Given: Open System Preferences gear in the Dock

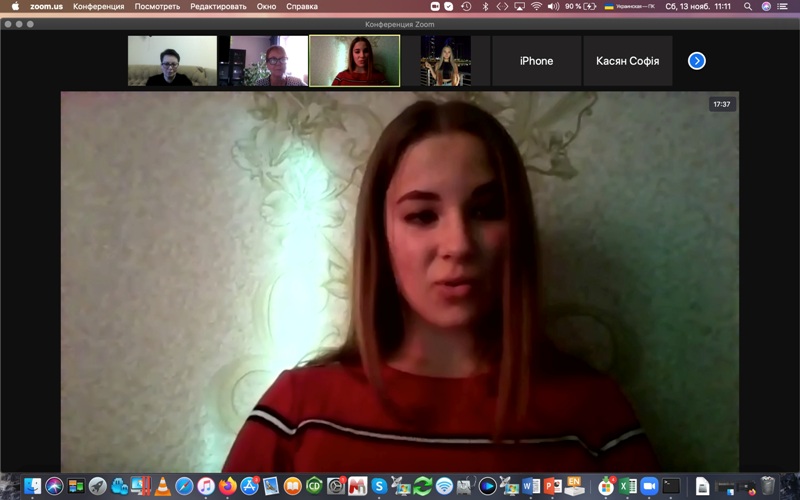Looking at the screenshot, I should point(336,486).
